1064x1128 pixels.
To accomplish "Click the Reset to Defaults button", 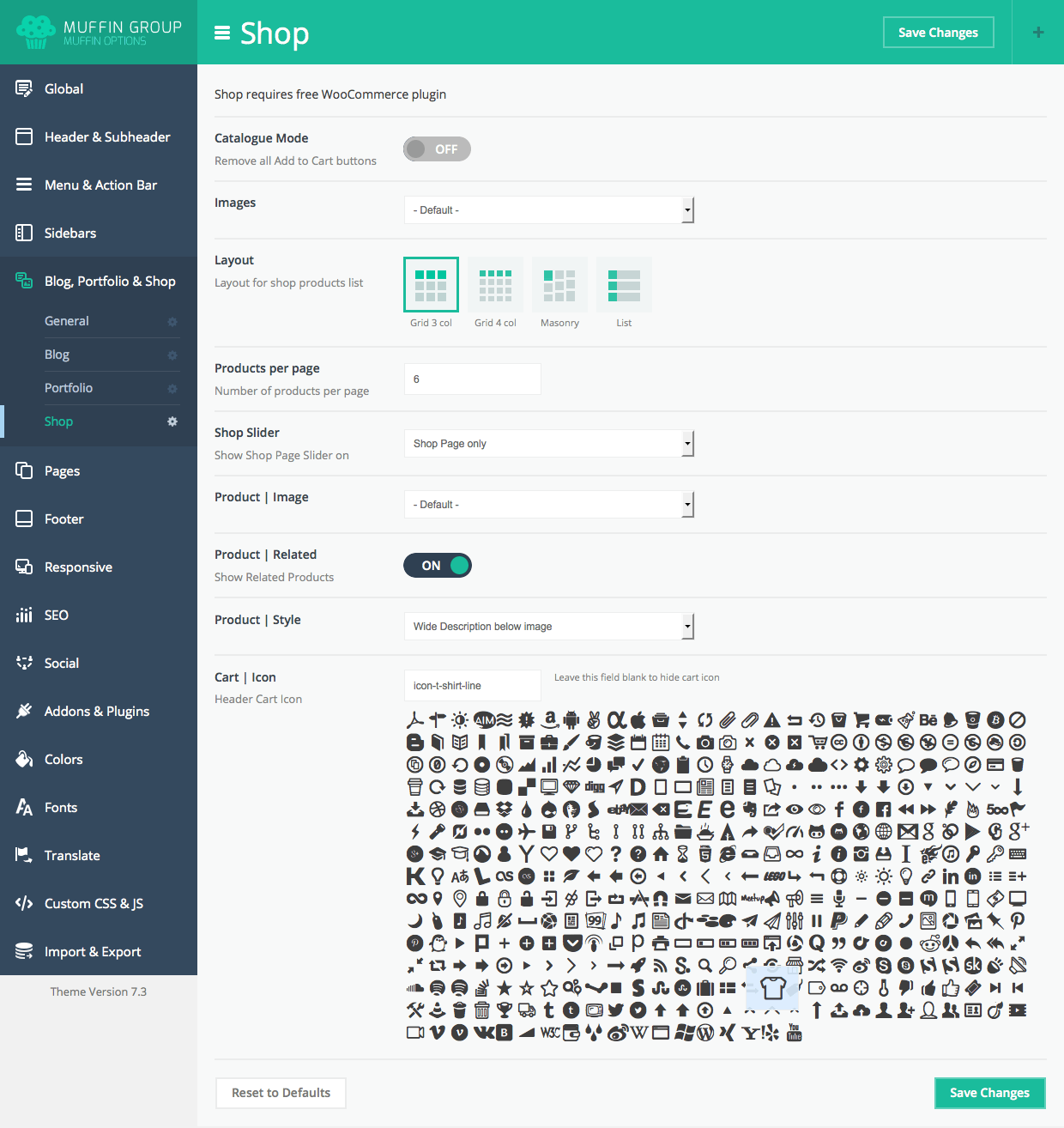I will pyautogui.click(x=281, y=1093).
